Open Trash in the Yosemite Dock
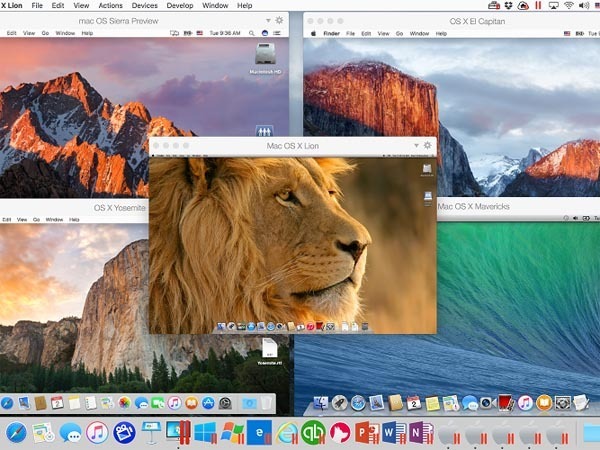Screen dimensions: 600x450 coord(266,403)
